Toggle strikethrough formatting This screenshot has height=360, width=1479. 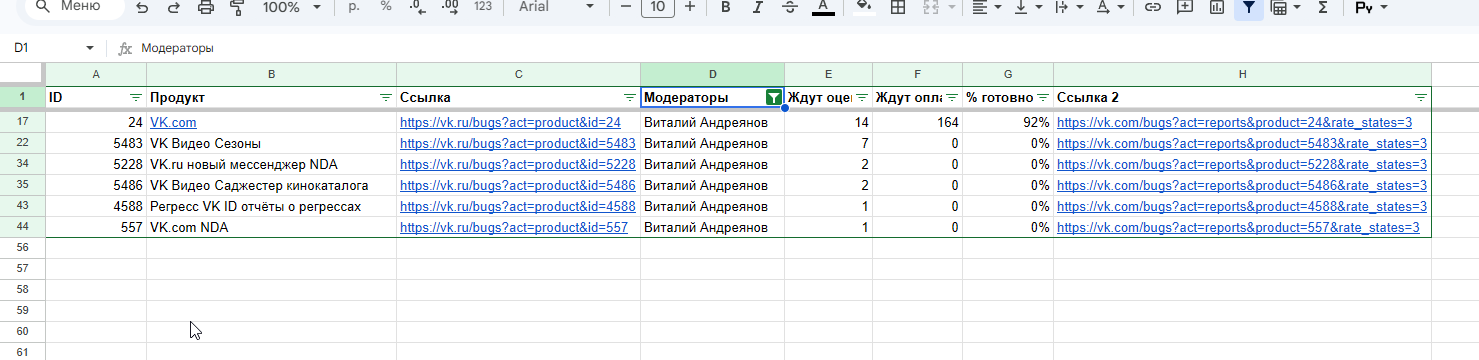coord(789,7)
